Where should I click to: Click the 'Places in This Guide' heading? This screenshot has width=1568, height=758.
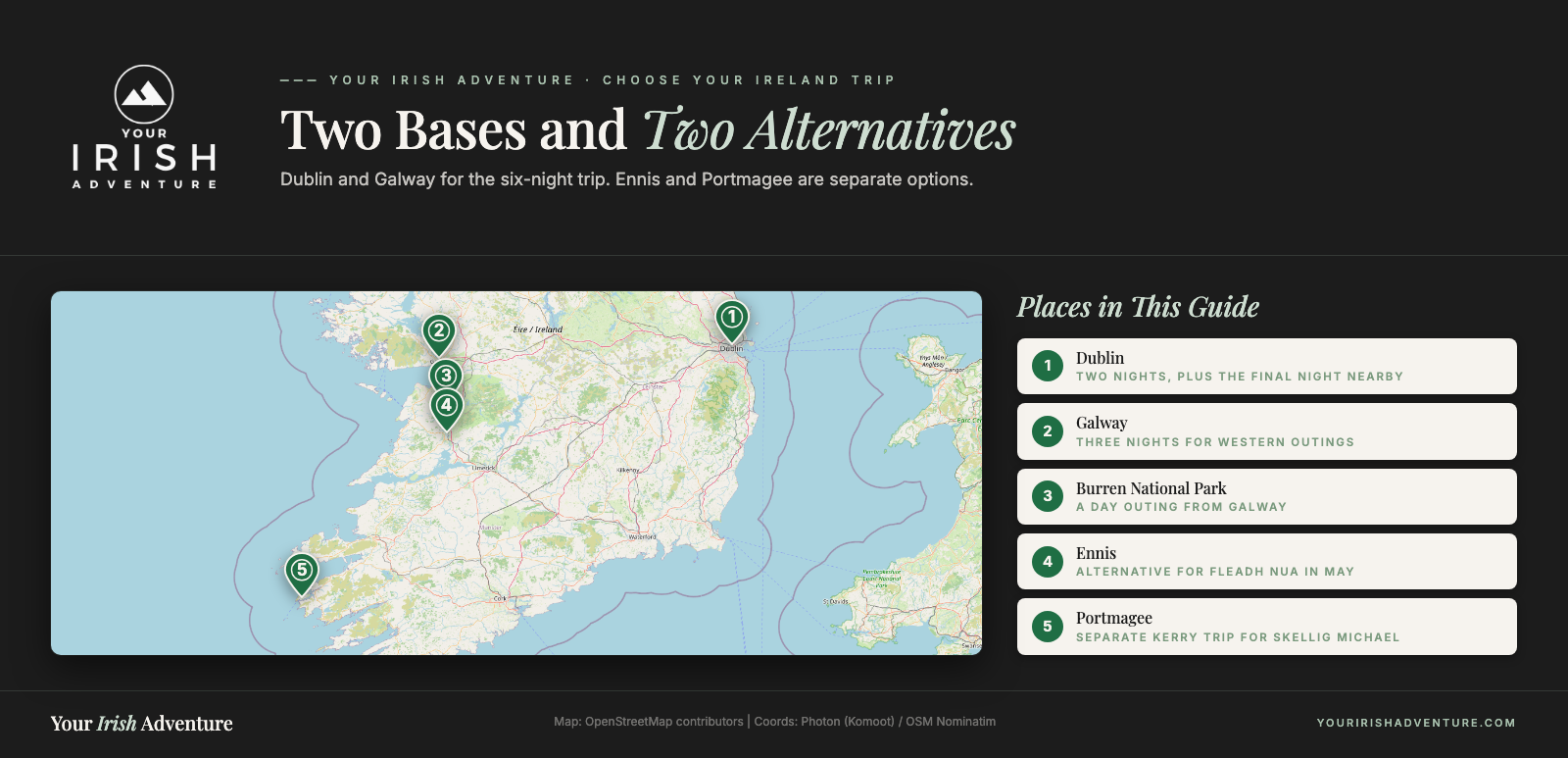[1138, 307]
